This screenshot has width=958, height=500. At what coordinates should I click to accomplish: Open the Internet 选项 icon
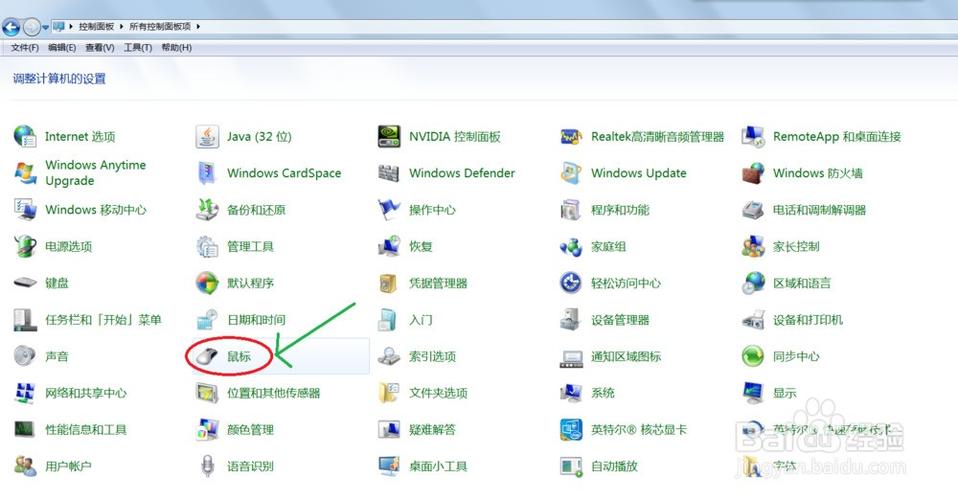click(25, 136)
